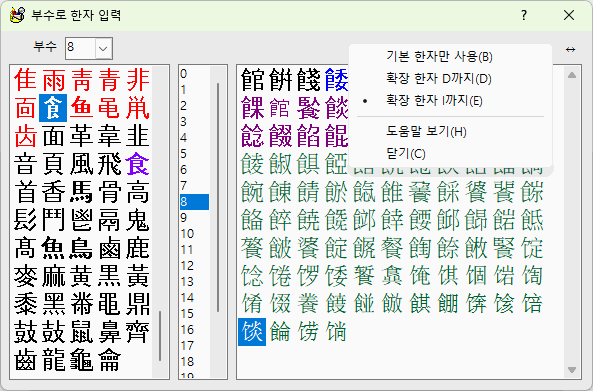Image resolution: width=593 pixels, height=391 pixels.
Task: Select remaining stroke count 7
Action: click(194, 186)
